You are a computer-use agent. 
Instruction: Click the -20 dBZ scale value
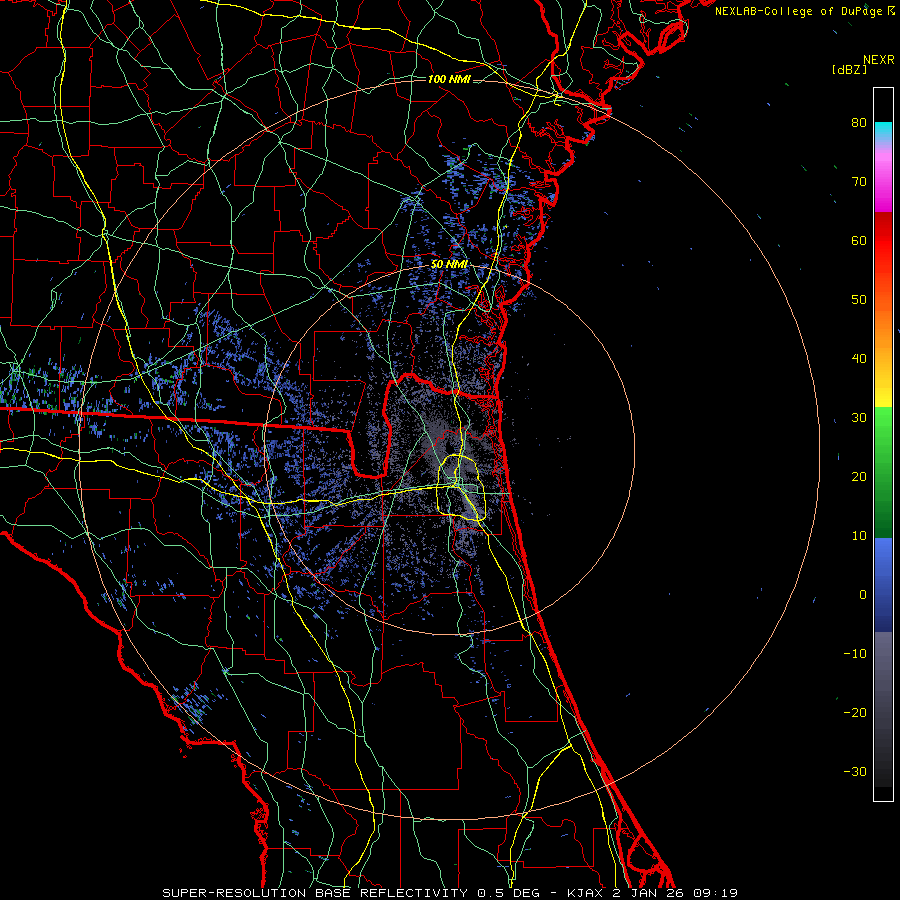tap(855, 713)
